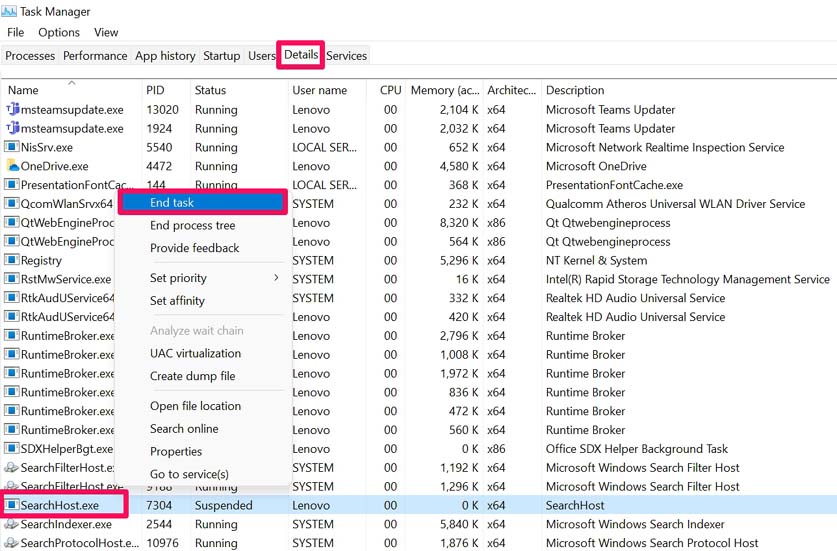Switch to the App history tab

pos(165,56)
